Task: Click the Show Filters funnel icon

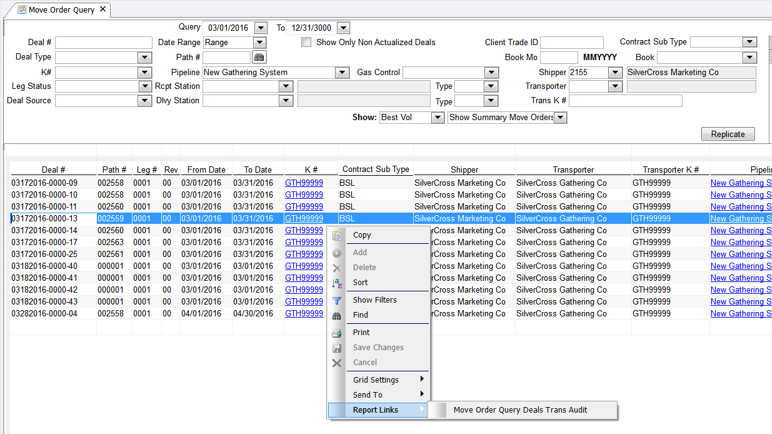Action: point(337,300)
